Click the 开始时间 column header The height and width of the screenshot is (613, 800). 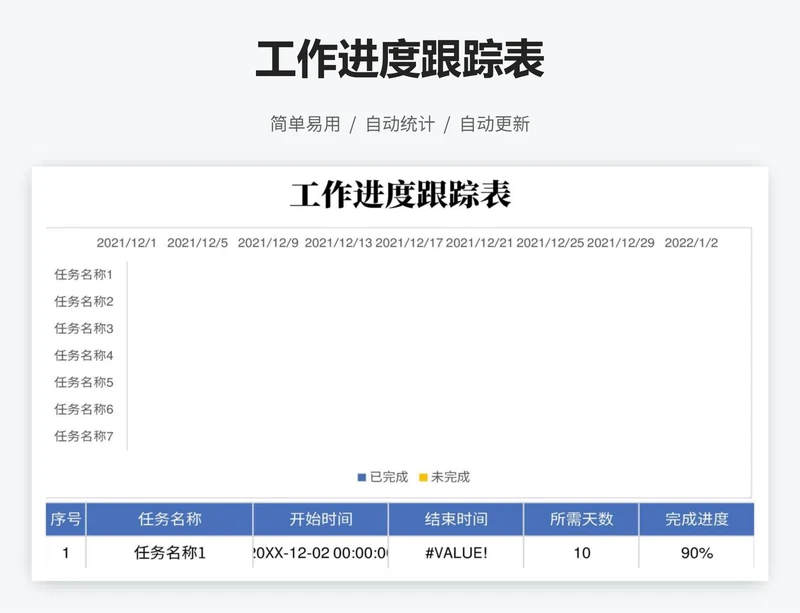click(x=320, y=518)
